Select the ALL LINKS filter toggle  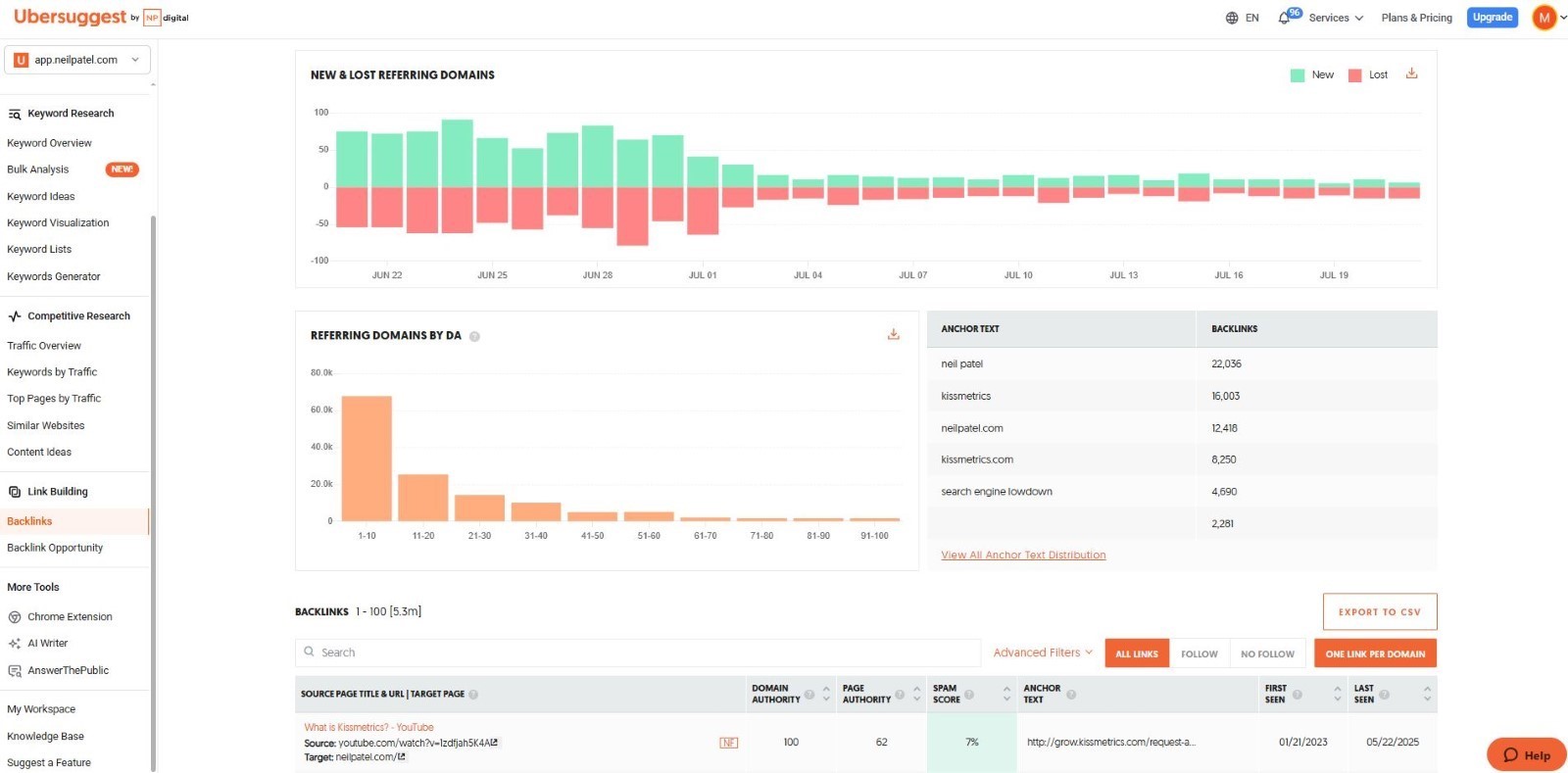click(x=1137, y=653)
